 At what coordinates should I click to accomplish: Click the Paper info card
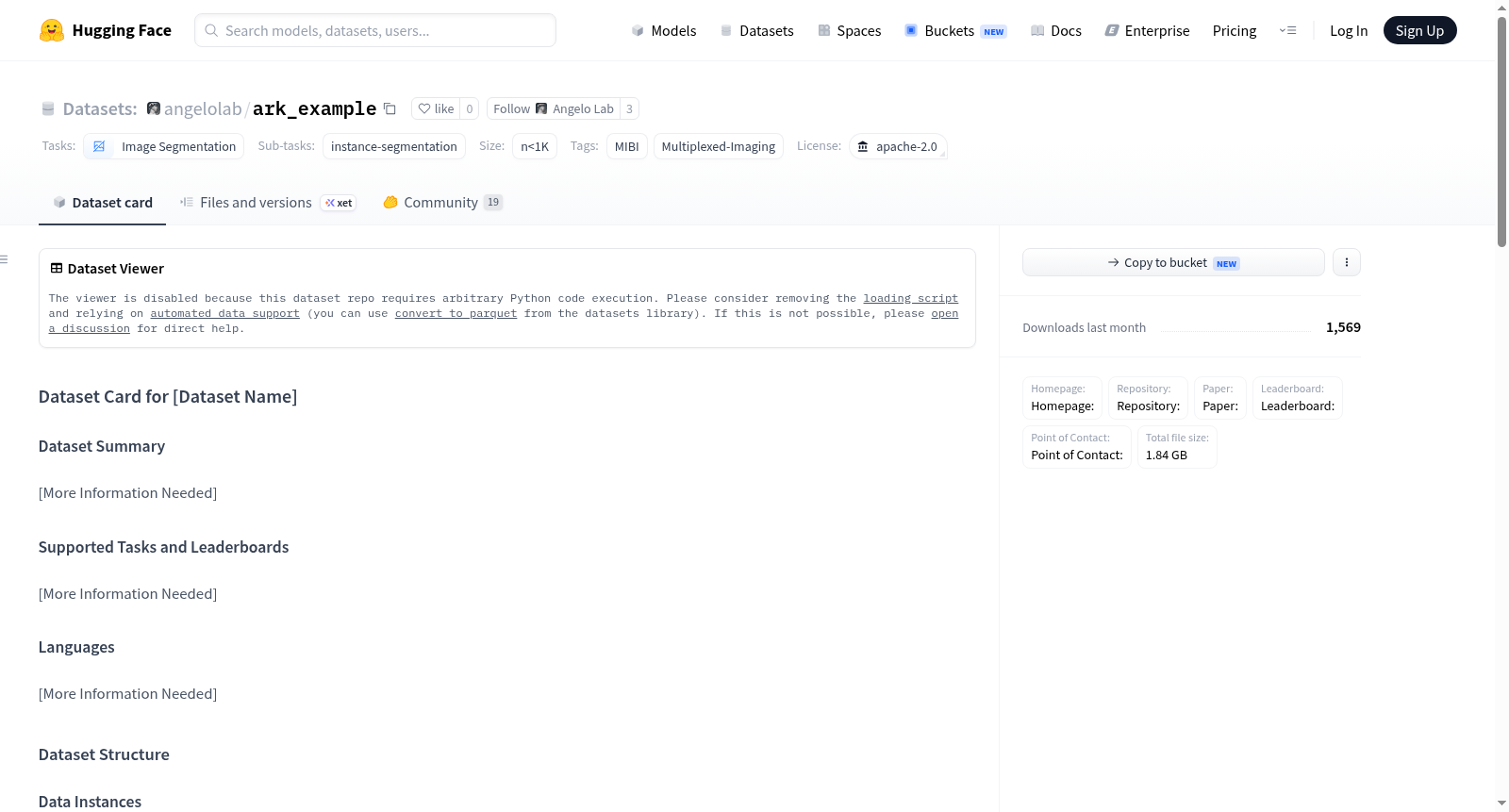(x=1220, y=398)
